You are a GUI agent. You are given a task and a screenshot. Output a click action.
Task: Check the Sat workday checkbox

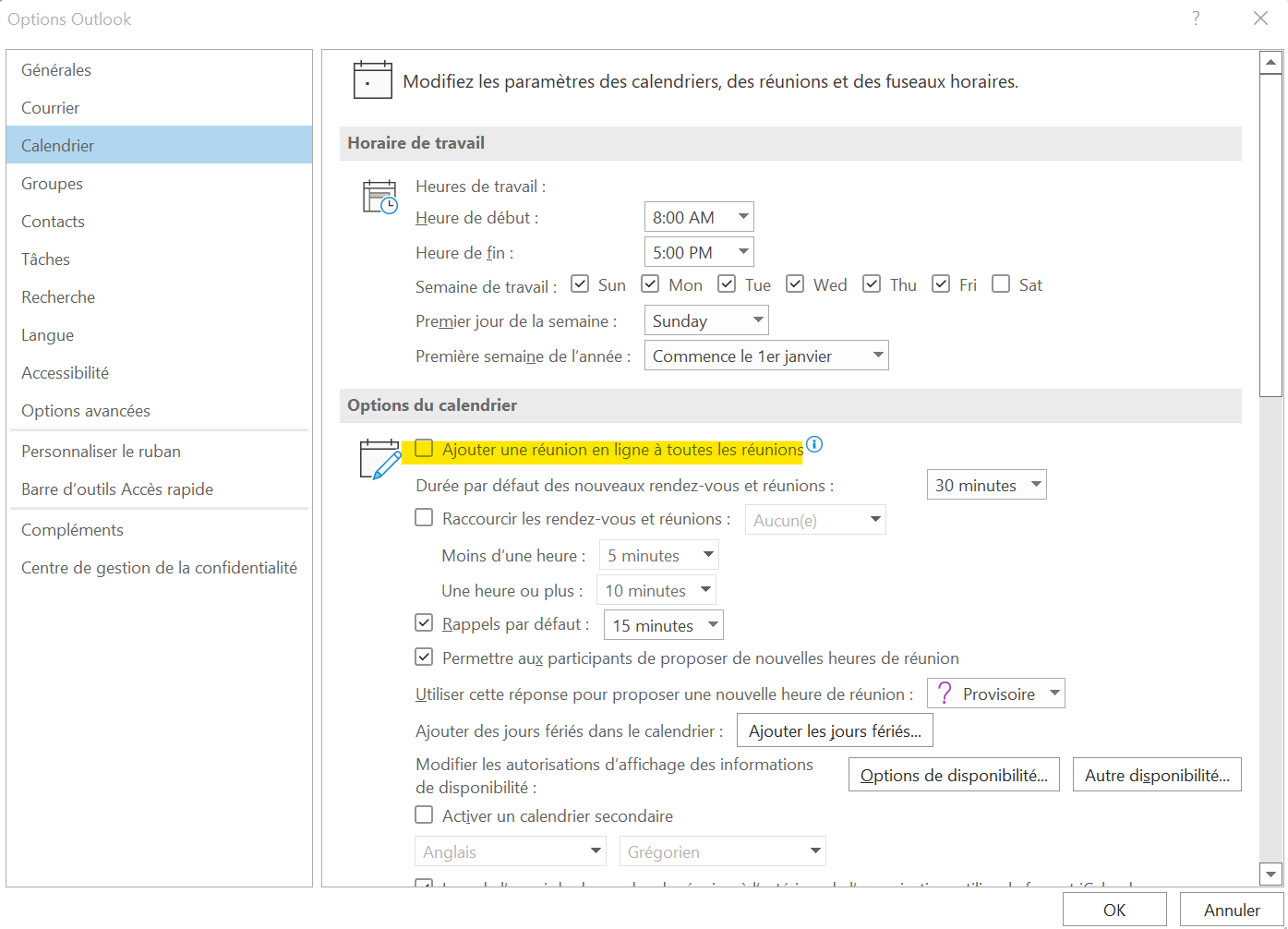1001,284
